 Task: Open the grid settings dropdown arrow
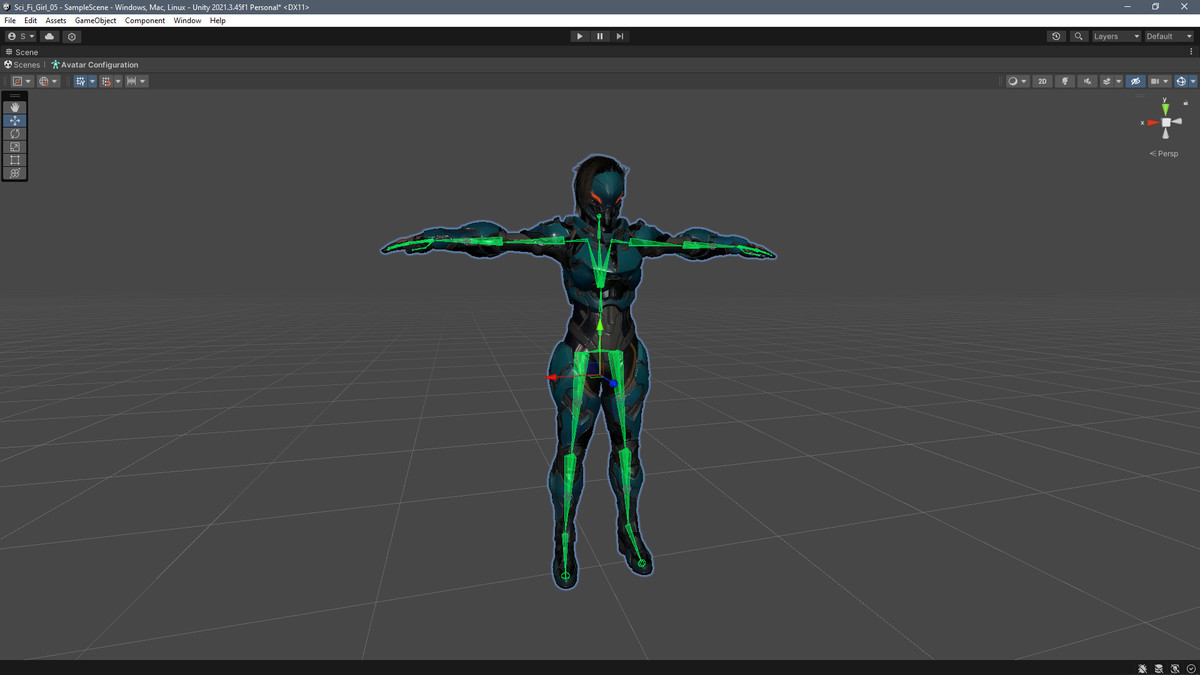click(92, 81)
